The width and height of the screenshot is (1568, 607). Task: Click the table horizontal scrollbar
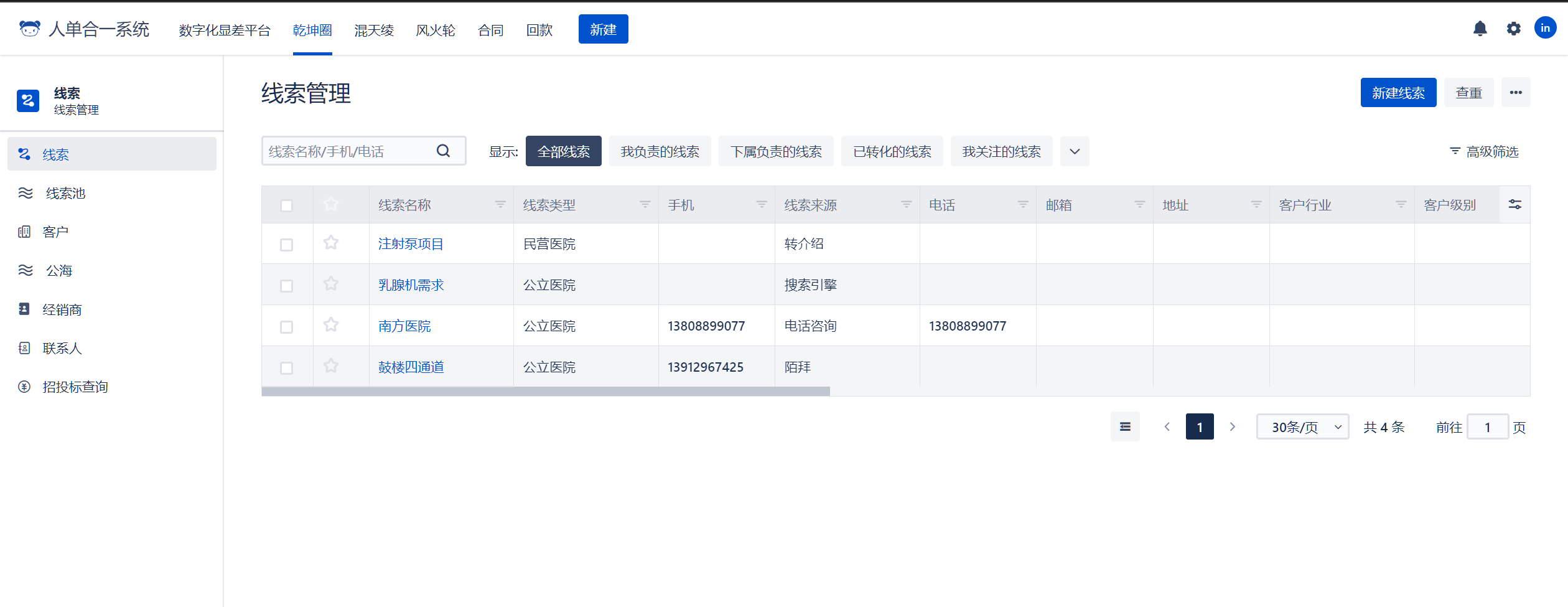[546, 391]
